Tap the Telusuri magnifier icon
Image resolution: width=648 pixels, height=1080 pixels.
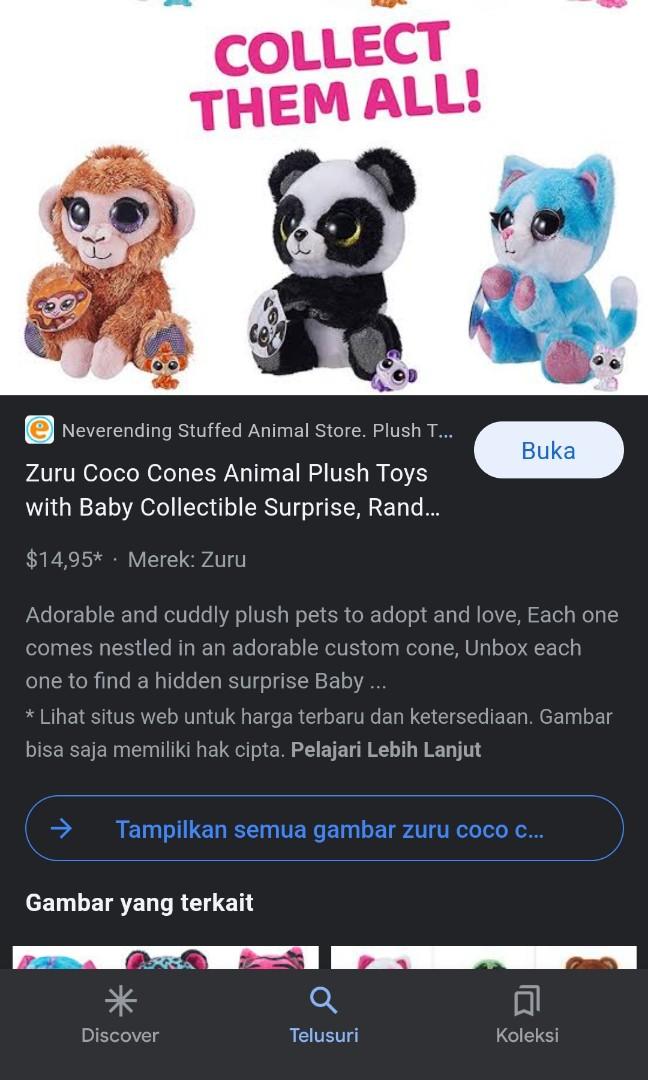click(x=323, y=1001)
